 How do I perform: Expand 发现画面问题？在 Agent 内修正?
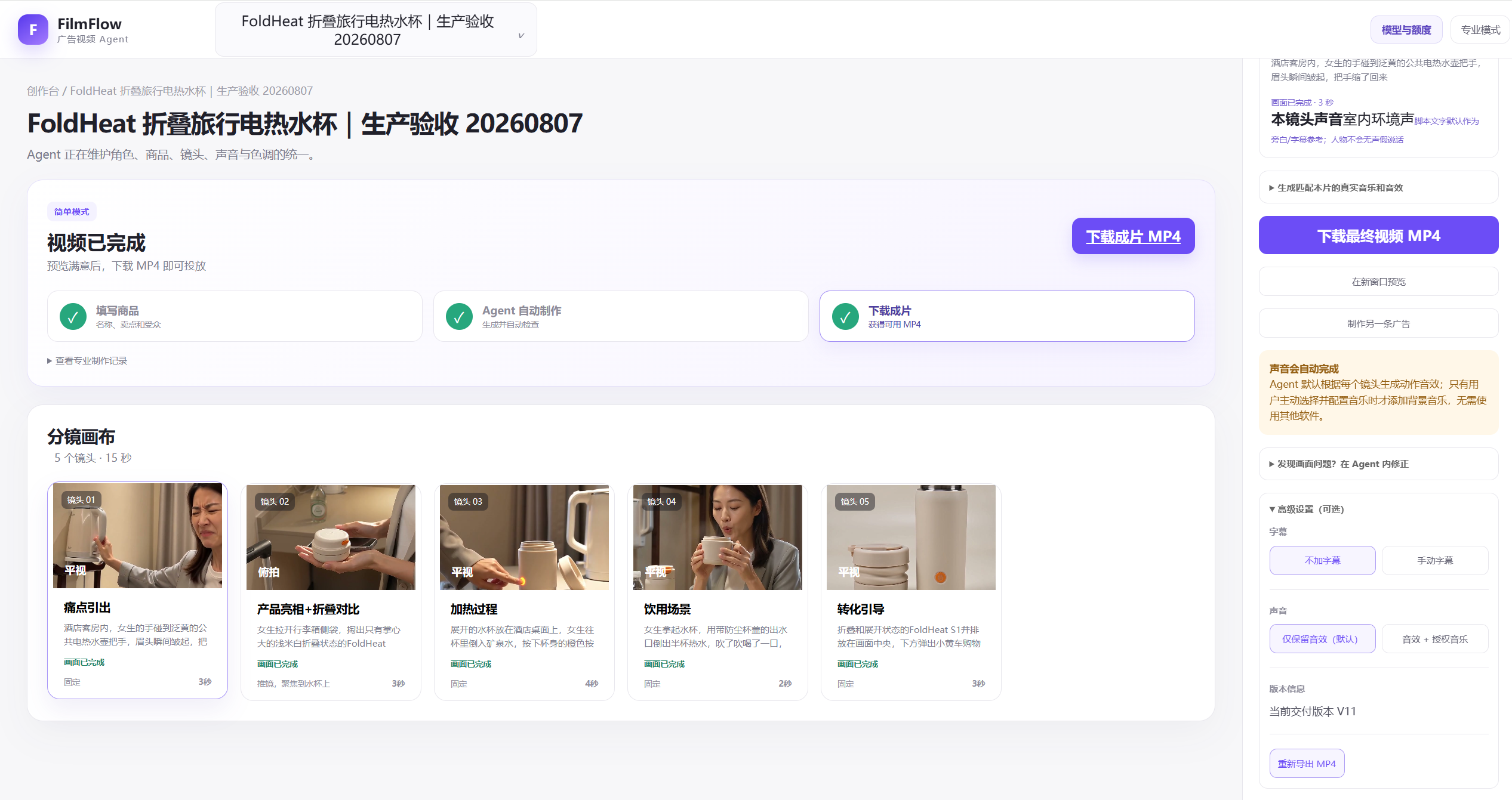tap(1378, 464)
